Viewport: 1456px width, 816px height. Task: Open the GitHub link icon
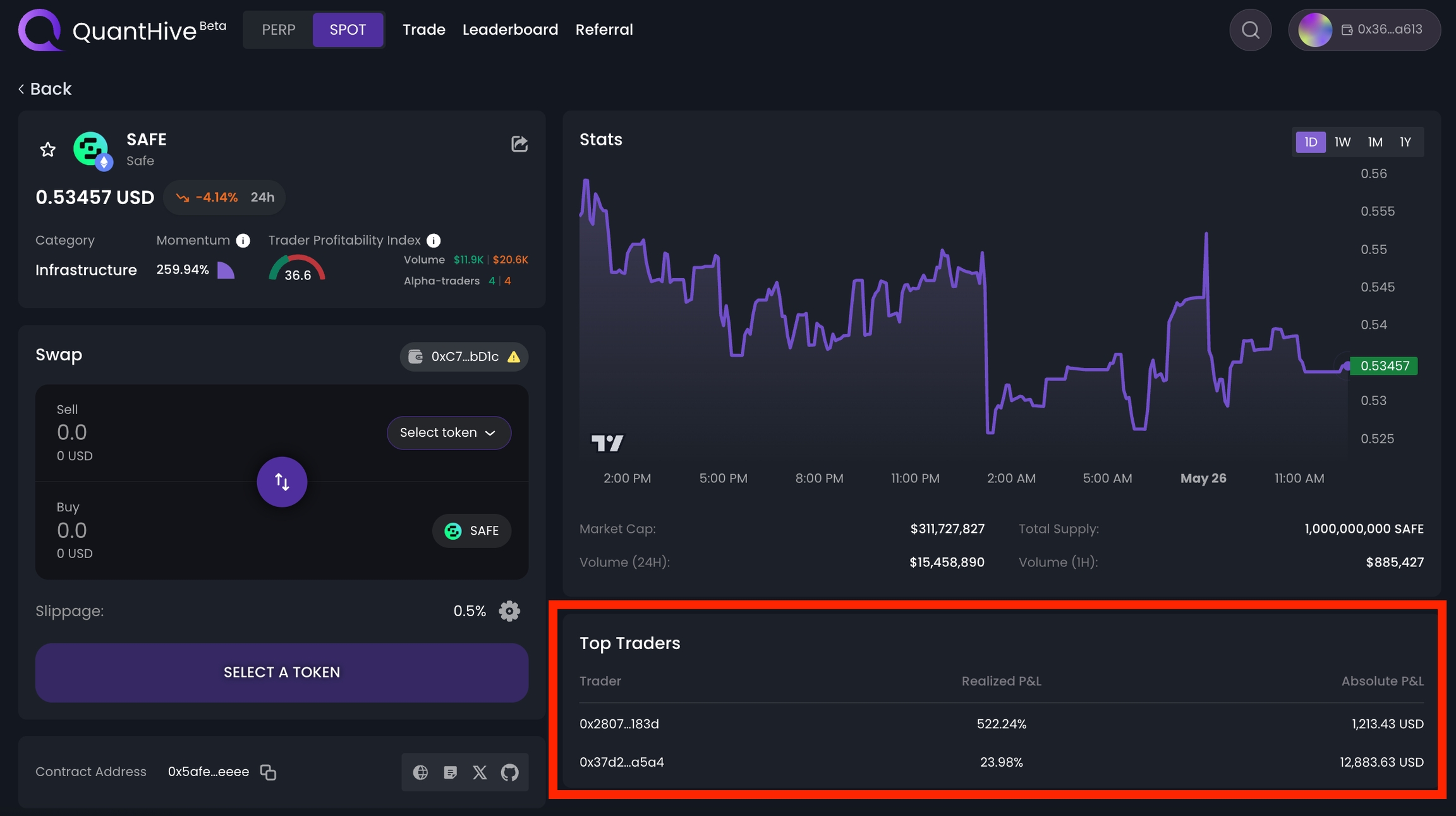coord(509,772)
